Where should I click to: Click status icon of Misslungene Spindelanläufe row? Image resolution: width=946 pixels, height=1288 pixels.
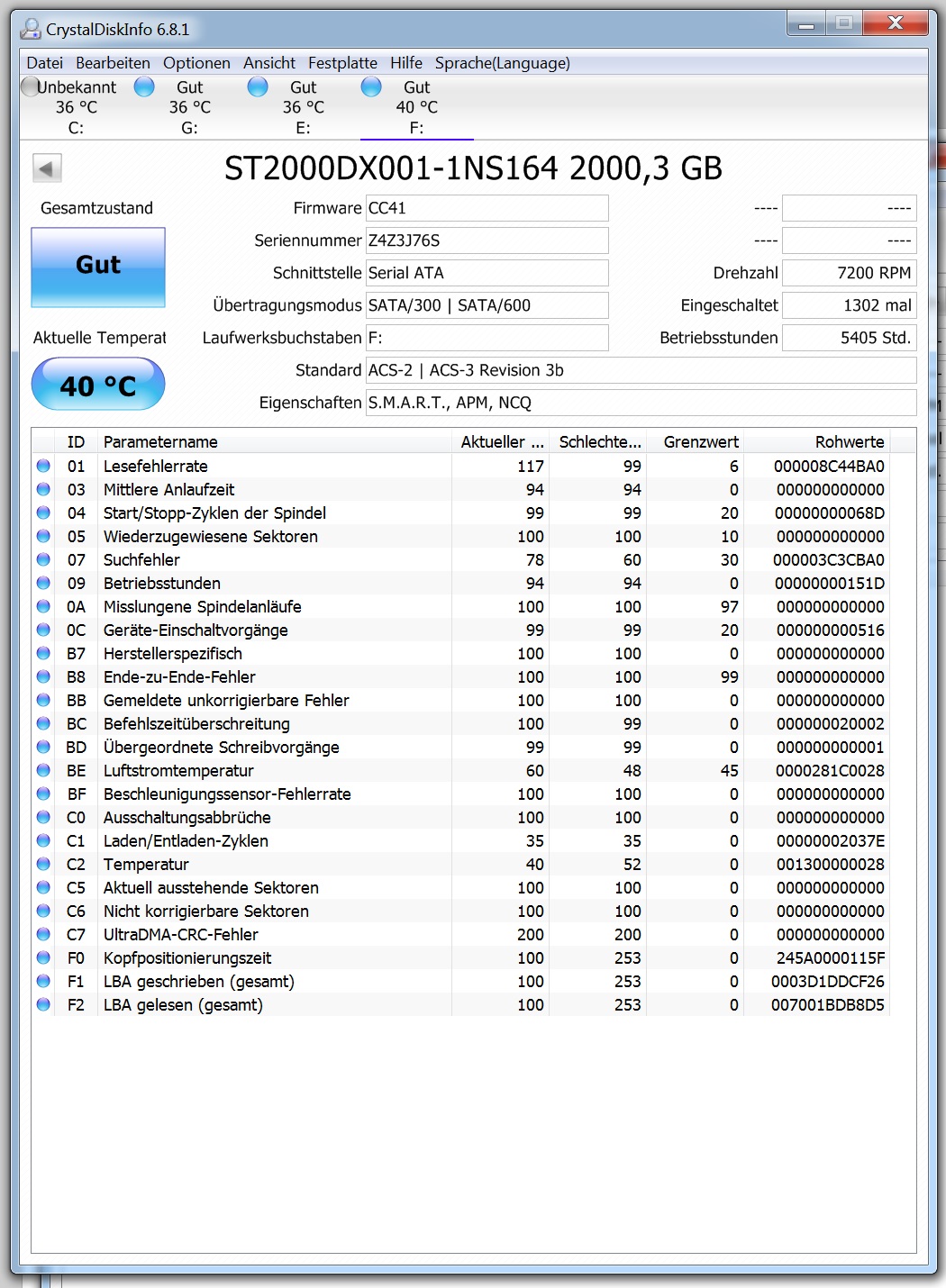tap(43, 606)
